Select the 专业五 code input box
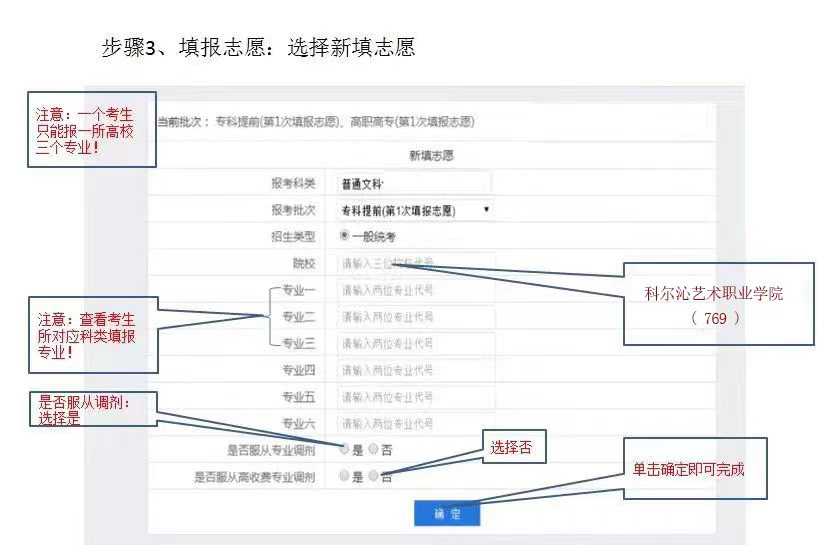This screenshot has height=545, width=830. coord(414,397)
